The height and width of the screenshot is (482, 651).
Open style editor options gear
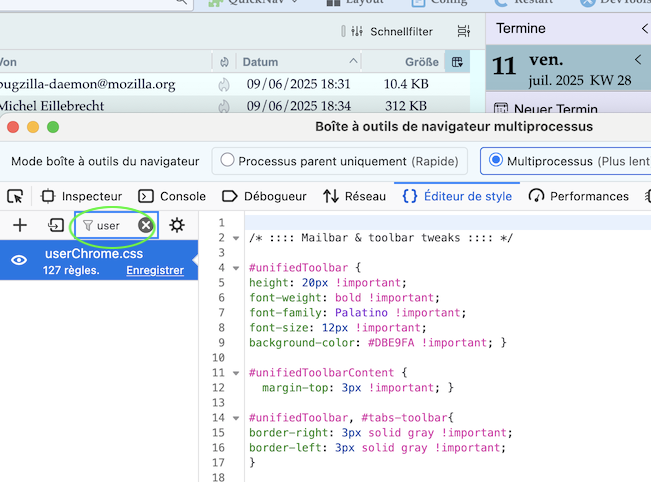pos(177,226)
